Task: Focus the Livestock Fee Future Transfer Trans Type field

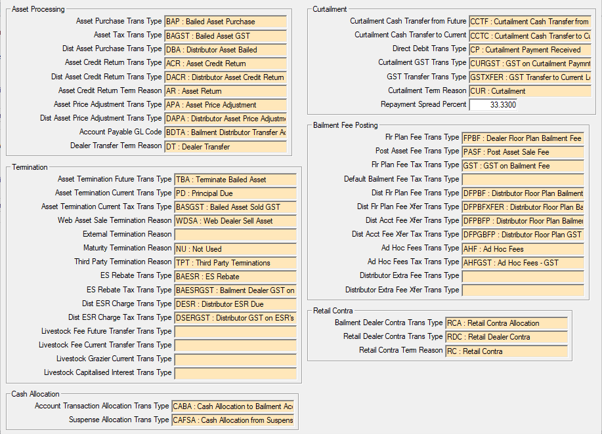Action: [235, 331]
